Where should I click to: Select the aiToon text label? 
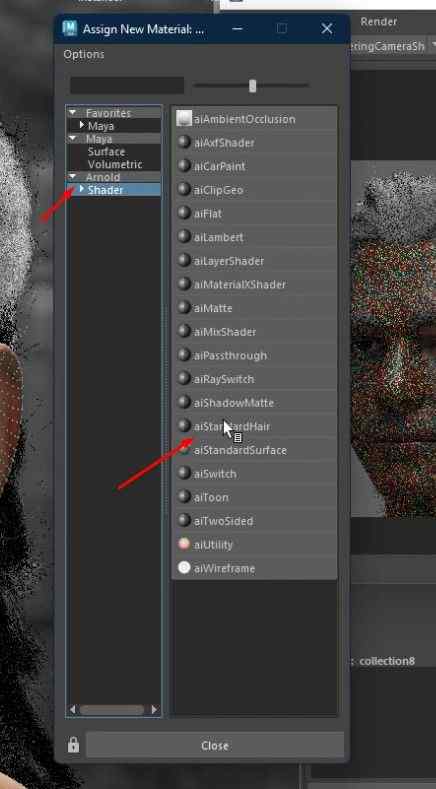click(x=211, y=497)
